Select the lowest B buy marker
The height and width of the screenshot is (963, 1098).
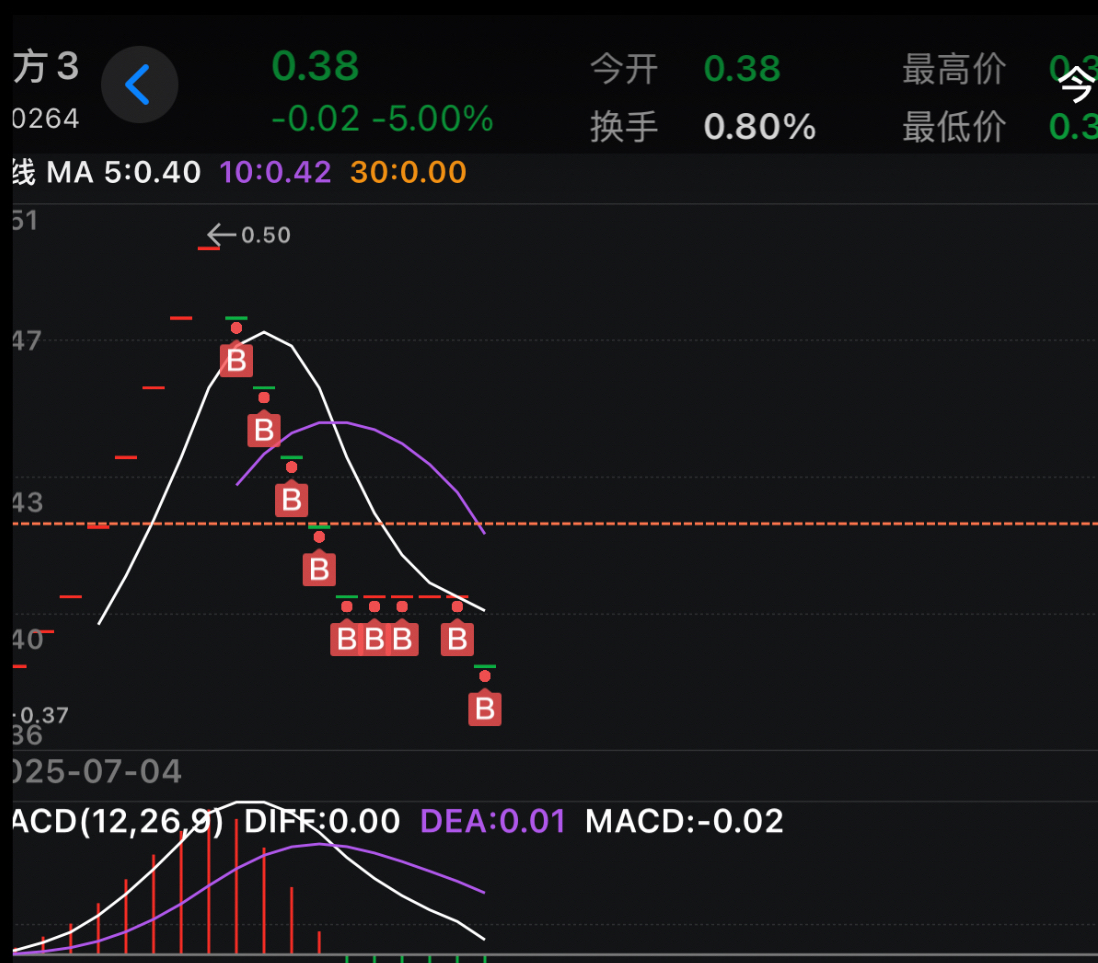[x=485, y=708]
